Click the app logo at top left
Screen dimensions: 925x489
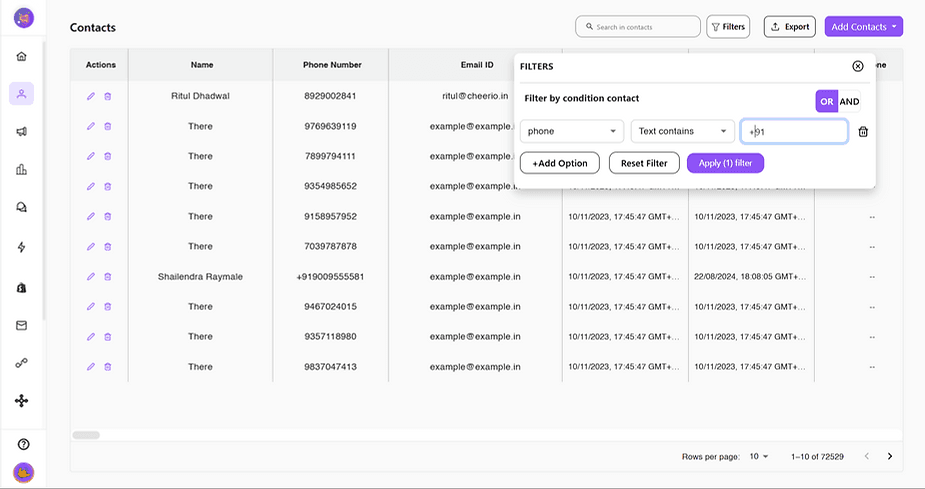[x=24, y=18]
